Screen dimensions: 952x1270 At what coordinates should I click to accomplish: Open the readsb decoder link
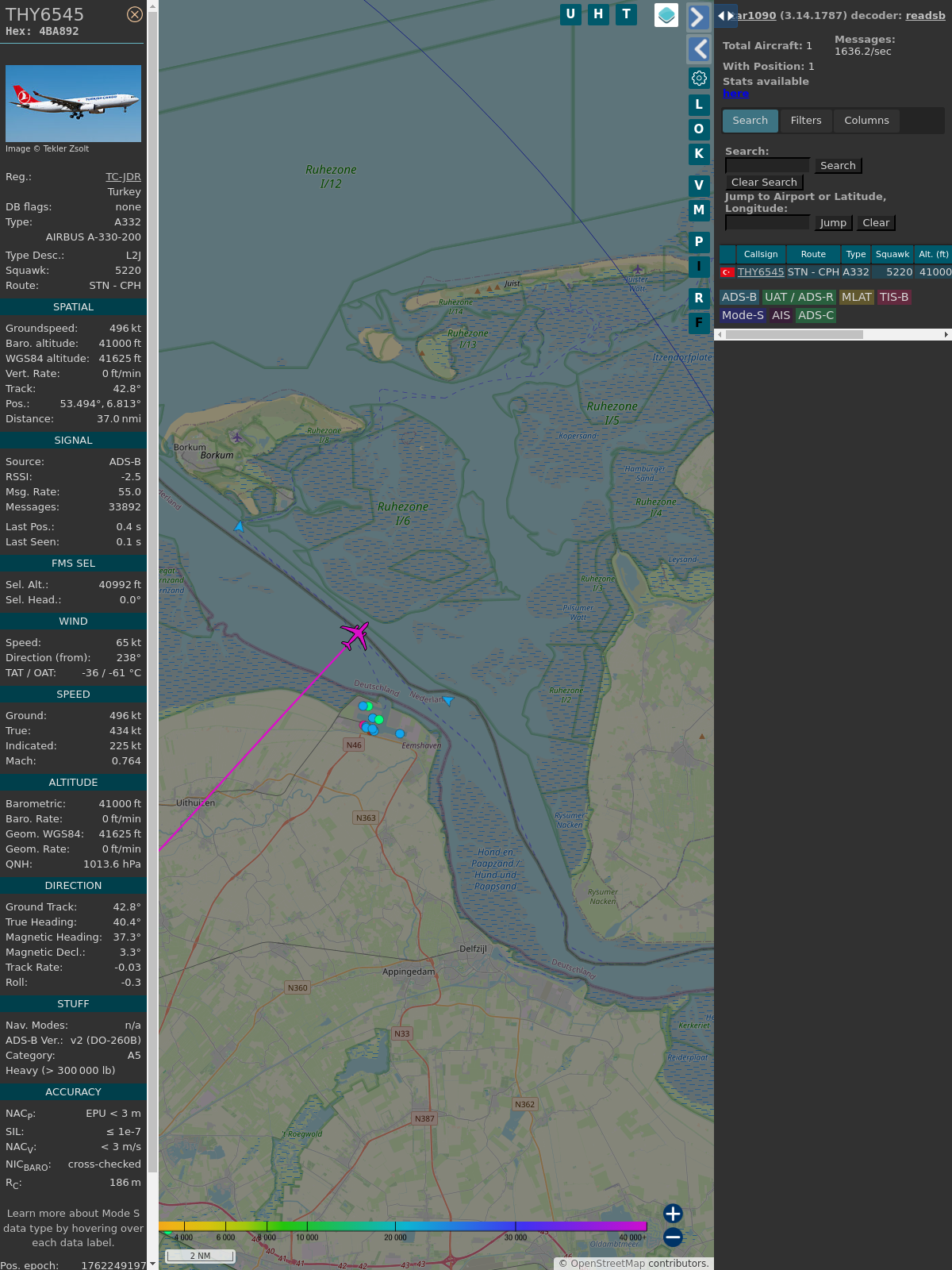click(925, 15)
